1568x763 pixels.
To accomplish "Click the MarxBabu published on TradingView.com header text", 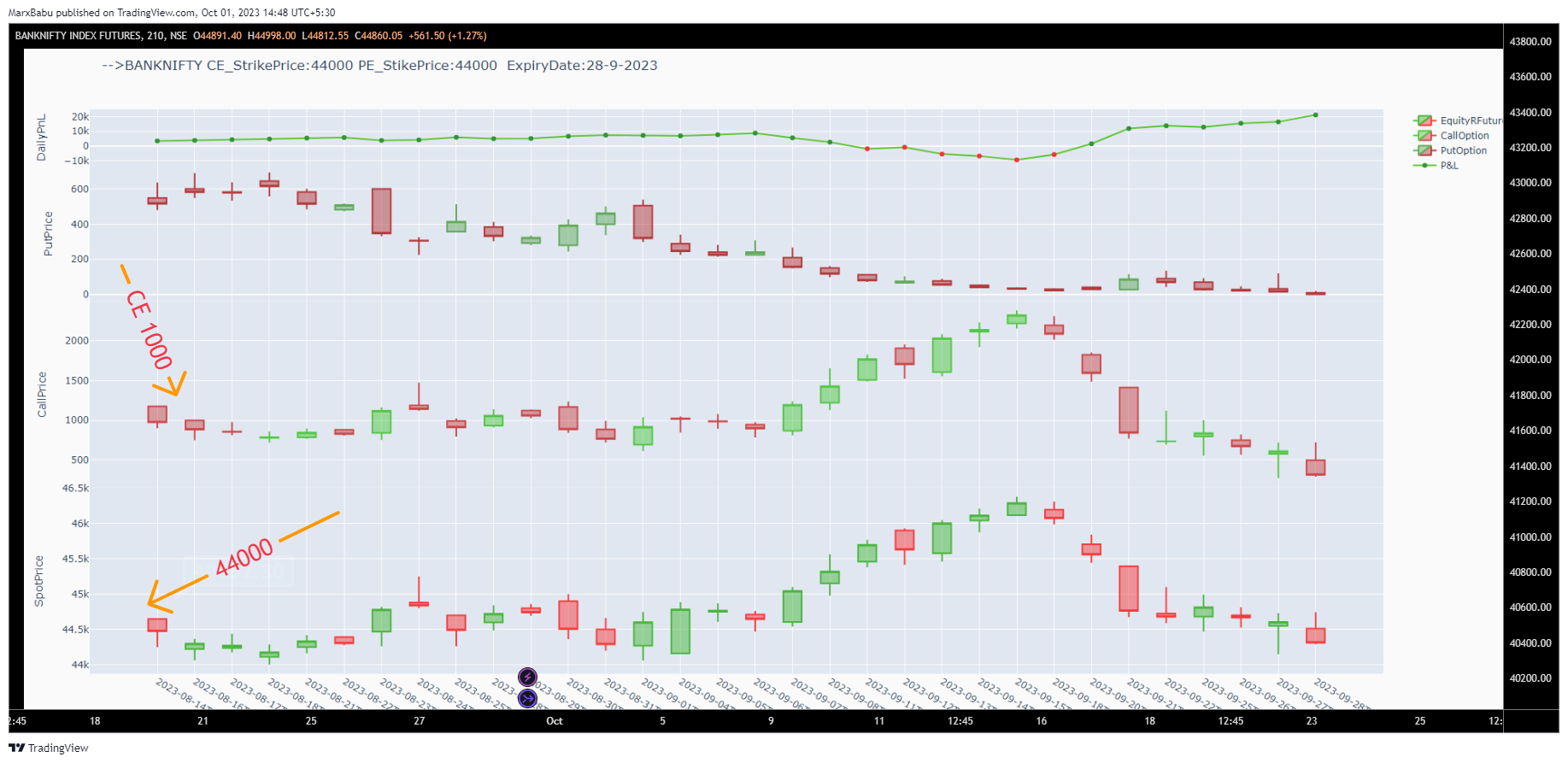I will click(171, 13).
